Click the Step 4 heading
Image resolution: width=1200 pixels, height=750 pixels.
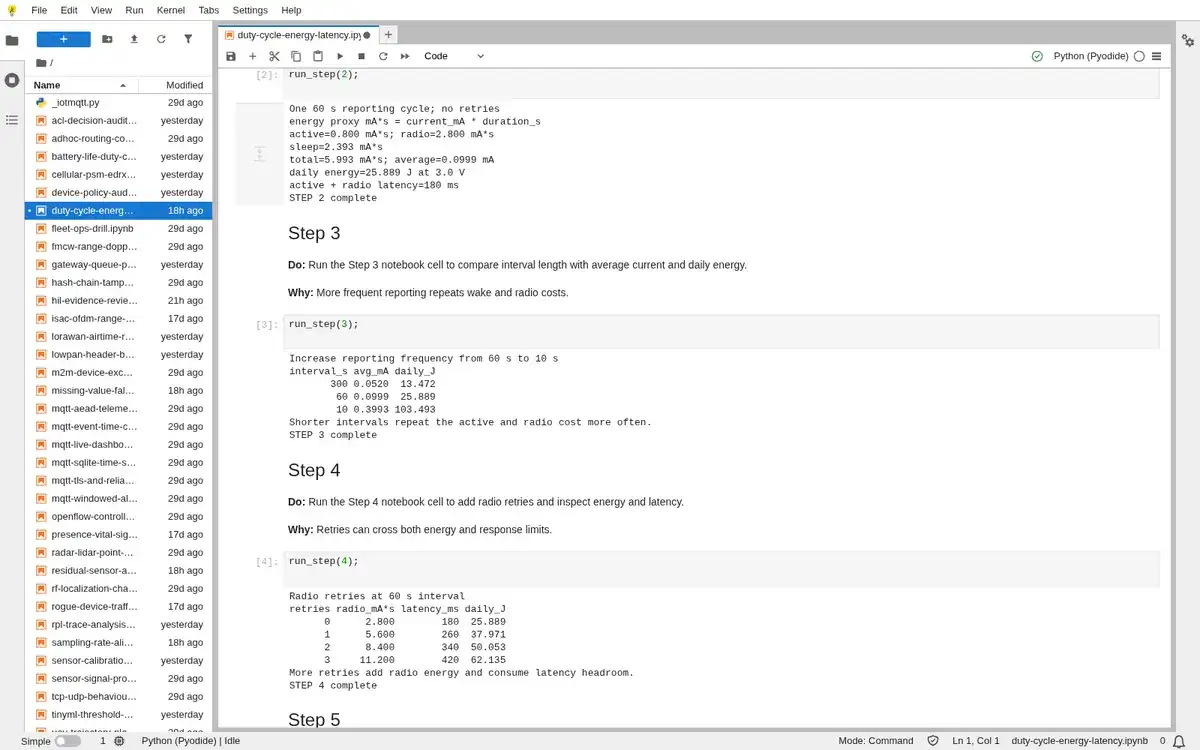click(x=314, y=470)
